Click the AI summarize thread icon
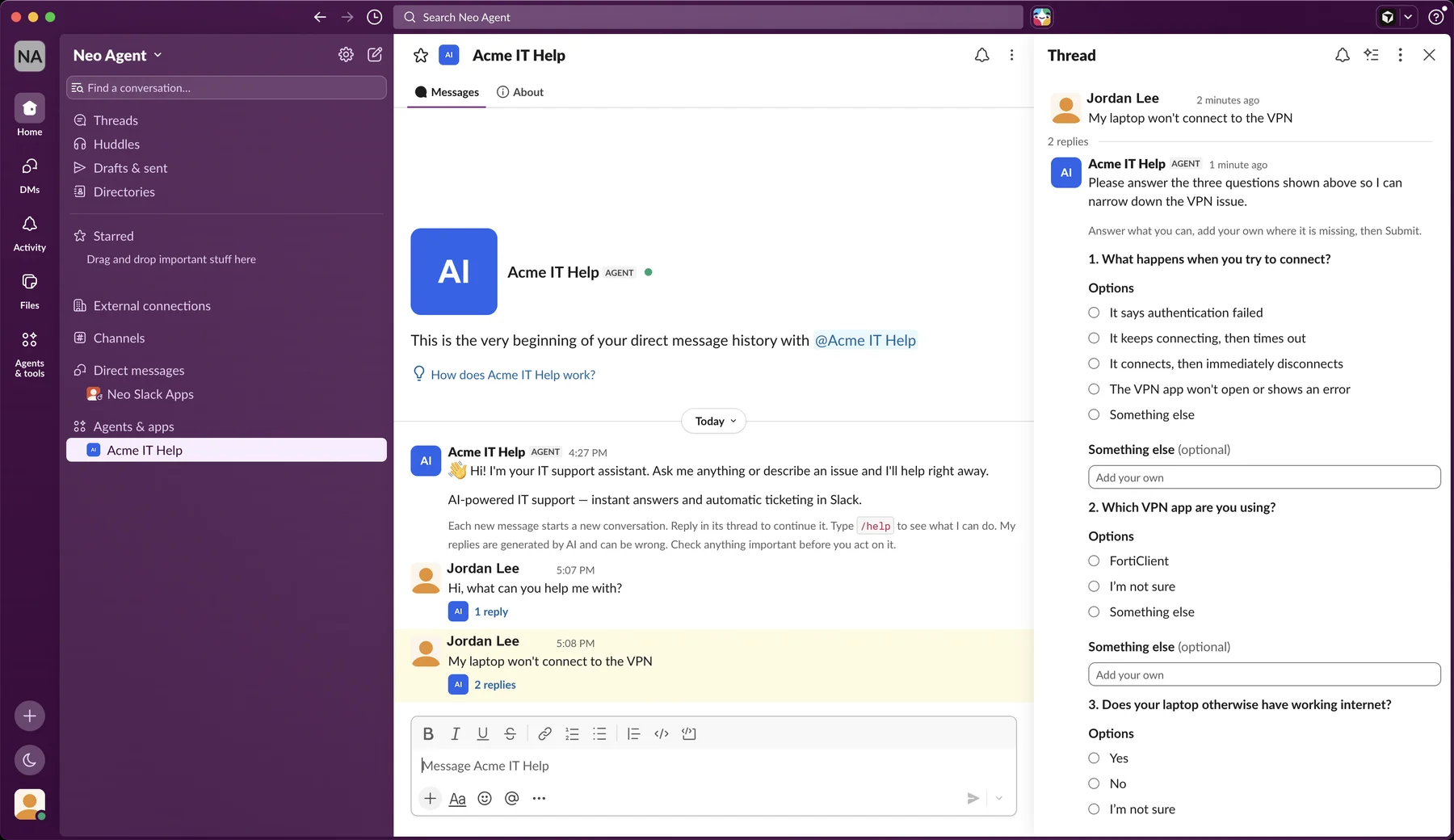 click(x=1371, y=55)
